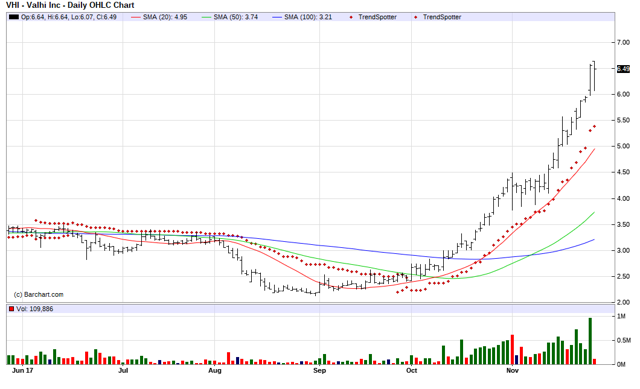Image resolution: width=640 pixels, height=389 pixels.
Task: Click the 7.00 price axis label
Action: tap(623, 42)
